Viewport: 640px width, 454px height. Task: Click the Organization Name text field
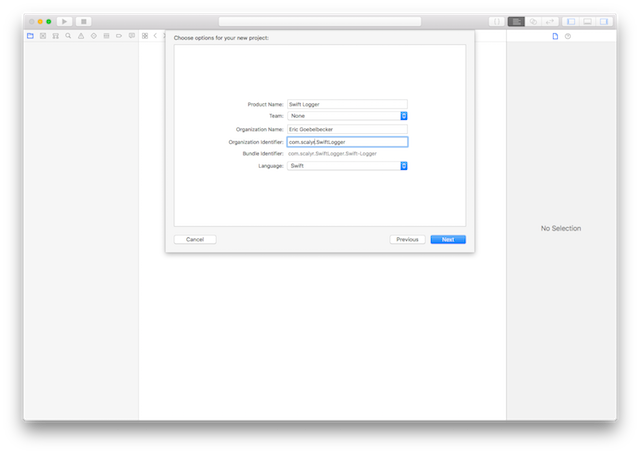(347, 129)
